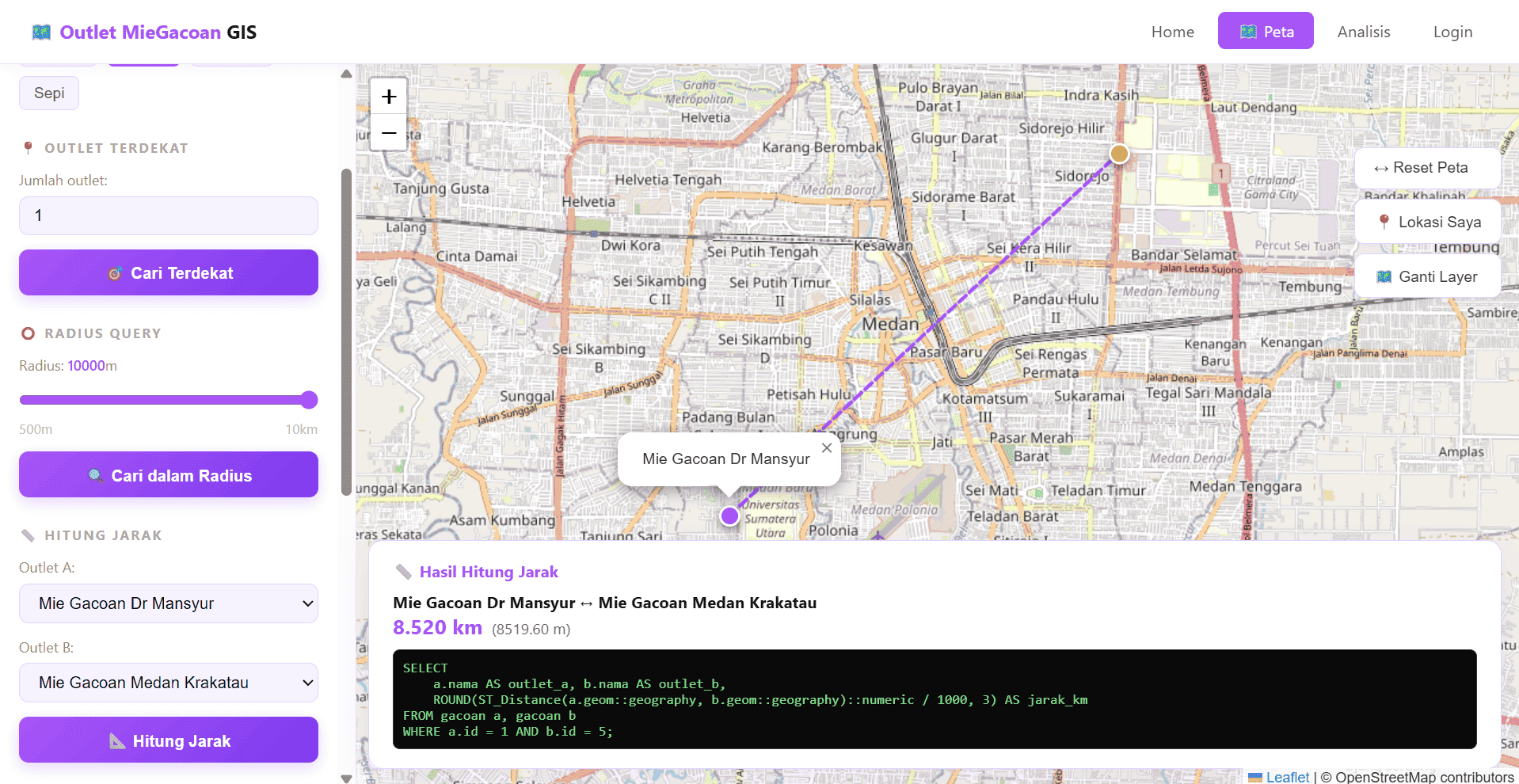Click the pencil icon beside Hitung Jarak heading
The height and width of the screenshot is (784, 1519).
29,535
